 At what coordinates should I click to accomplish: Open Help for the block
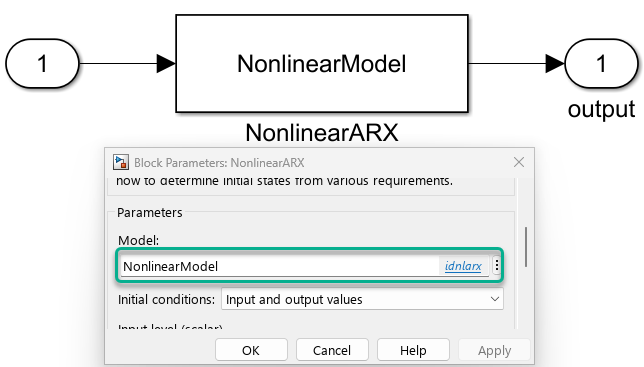click(x=413, y=350)
